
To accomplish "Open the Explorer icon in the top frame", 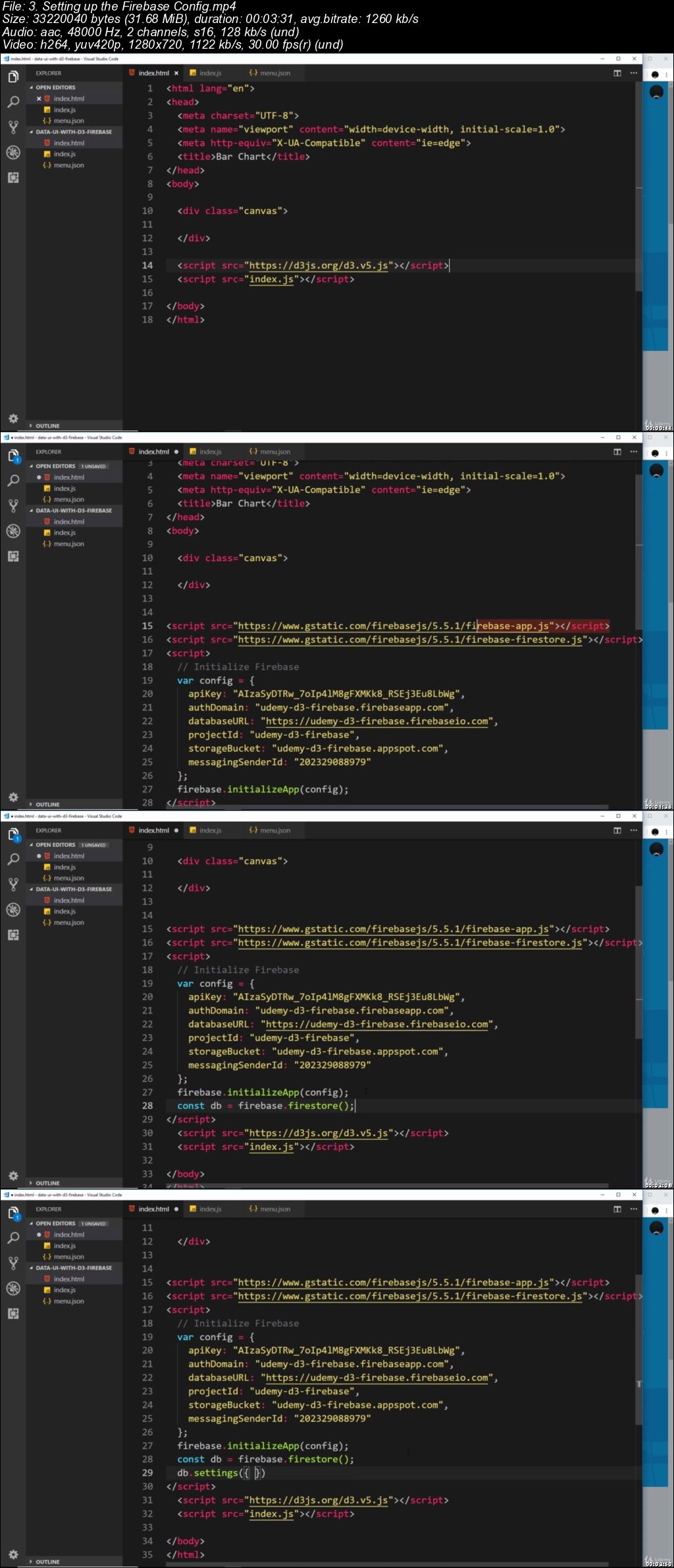I will pyautogui.click(x=13, y=77).
